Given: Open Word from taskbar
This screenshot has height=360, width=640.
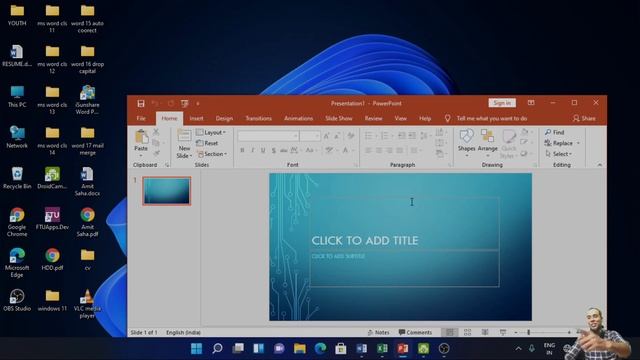Looking at the screenshot, I should coord(362,349).
